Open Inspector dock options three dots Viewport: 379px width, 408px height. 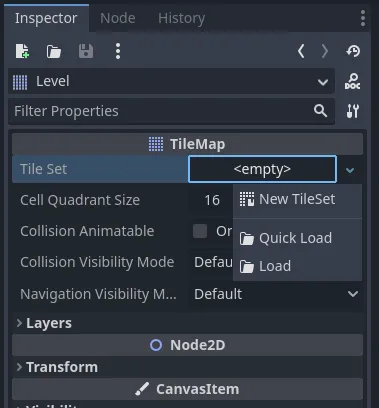tap(363, 18)
